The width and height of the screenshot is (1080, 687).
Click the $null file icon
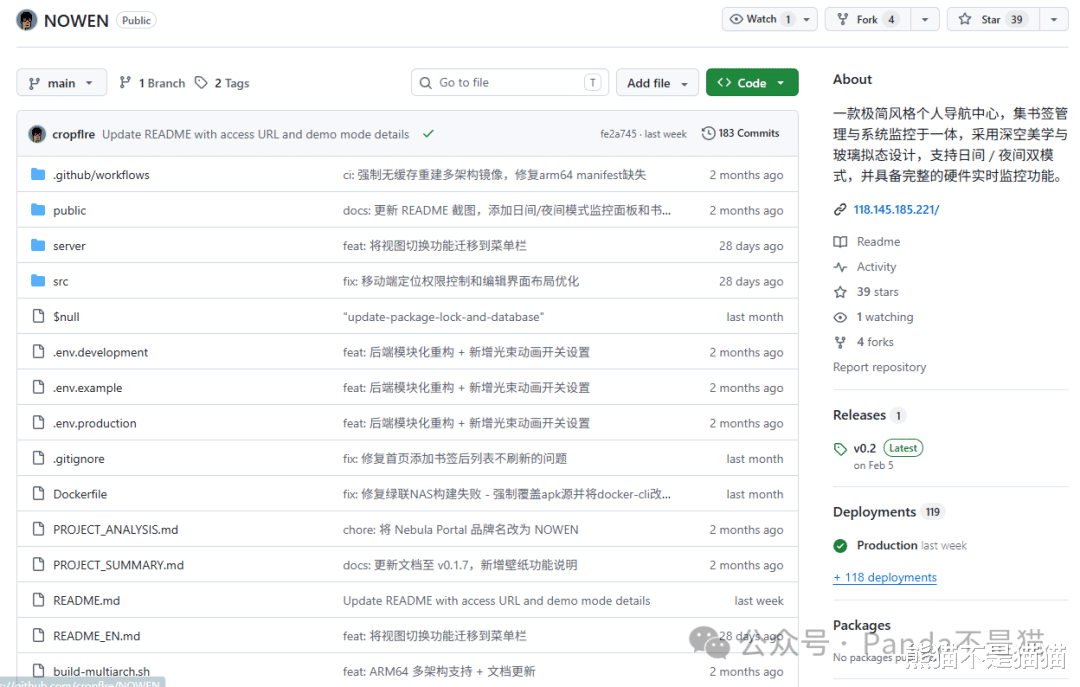click(x=39, y=316)
